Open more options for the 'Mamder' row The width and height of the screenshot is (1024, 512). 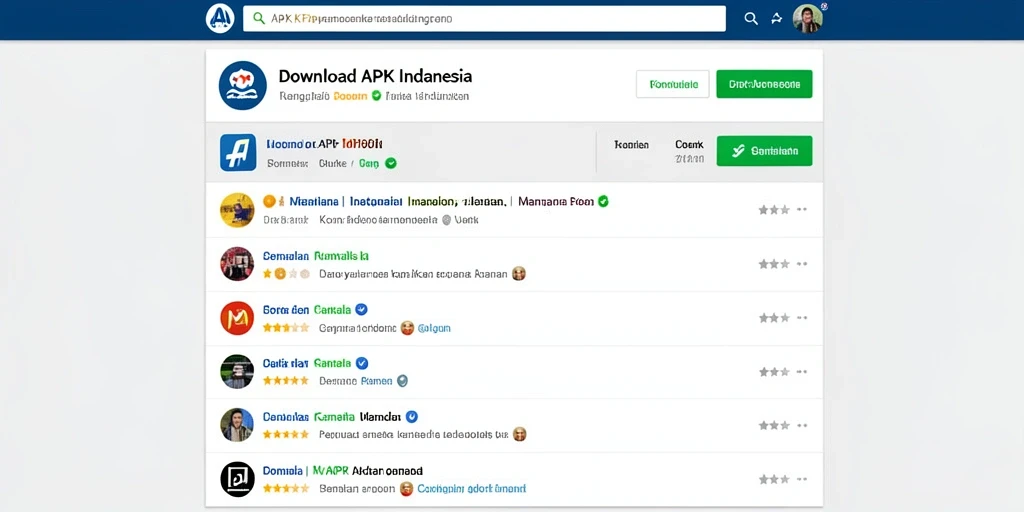click(802, 425)
